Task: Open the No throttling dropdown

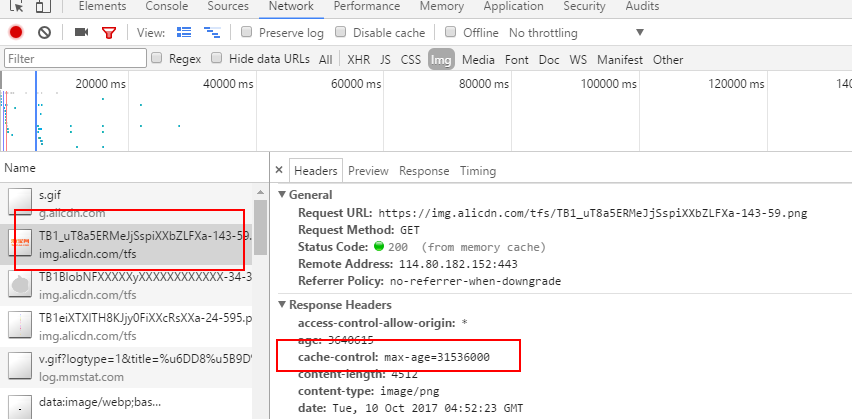Action: [575, 33]
